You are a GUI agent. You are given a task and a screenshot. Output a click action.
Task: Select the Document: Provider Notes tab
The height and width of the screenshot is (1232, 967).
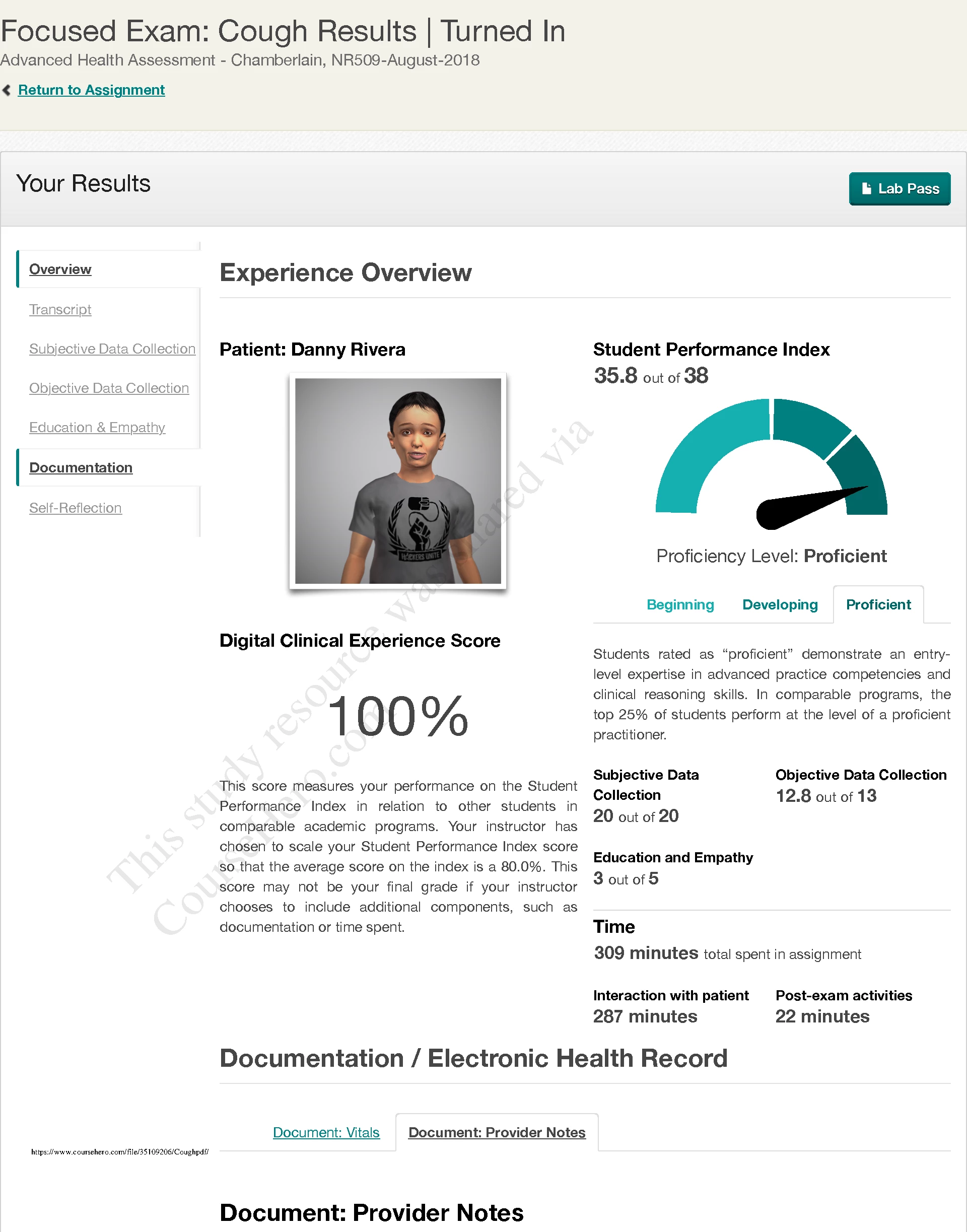point(497,1132)
